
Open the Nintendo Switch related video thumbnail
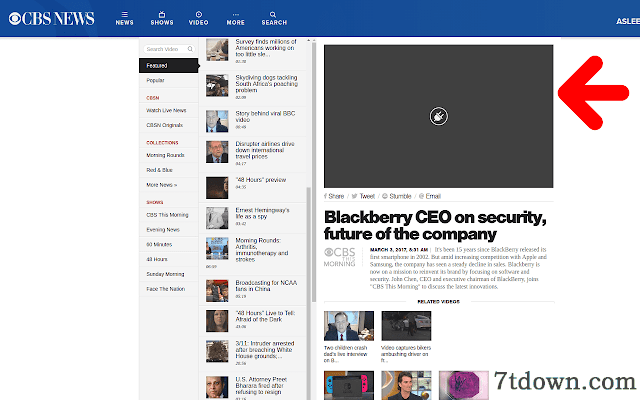click(349, 385)
